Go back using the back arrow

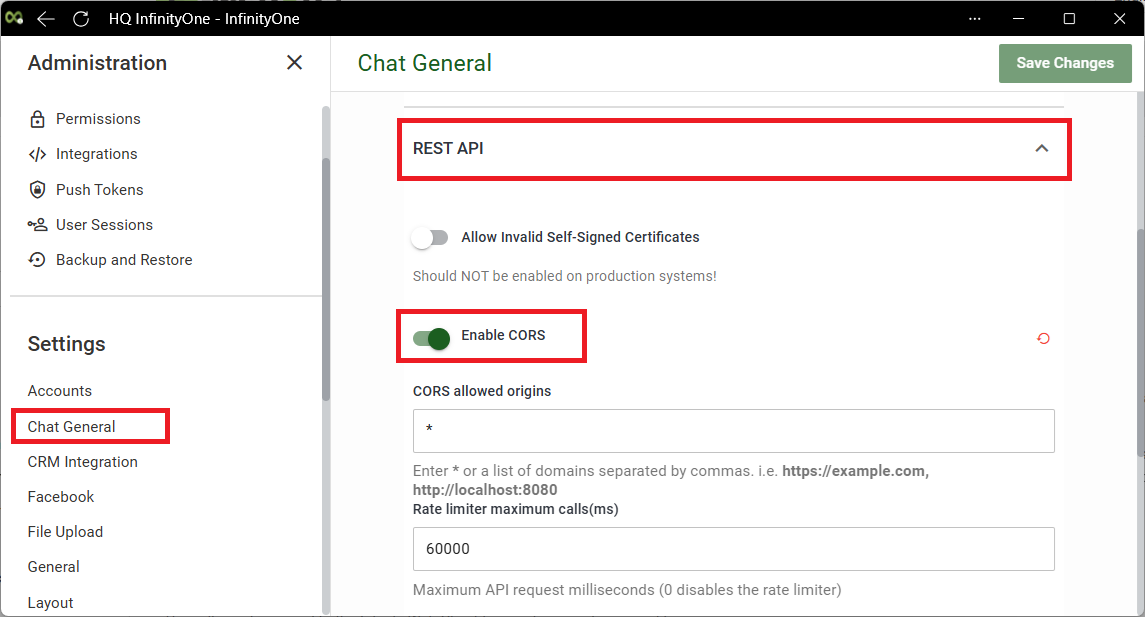(46, 19)
